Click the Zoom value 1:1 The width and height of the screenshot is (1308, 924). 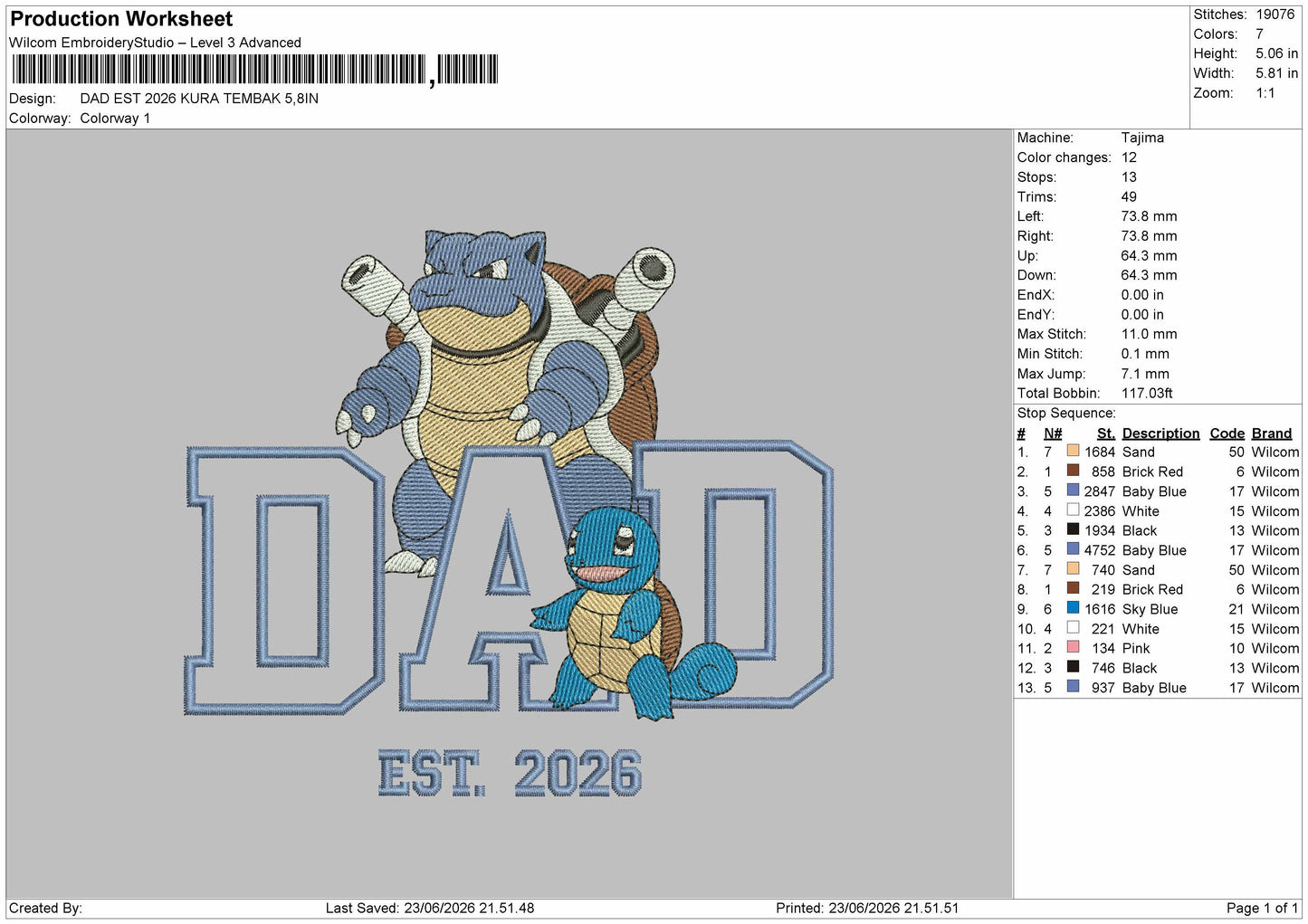pyautogui.click(x=1265, y=93)
